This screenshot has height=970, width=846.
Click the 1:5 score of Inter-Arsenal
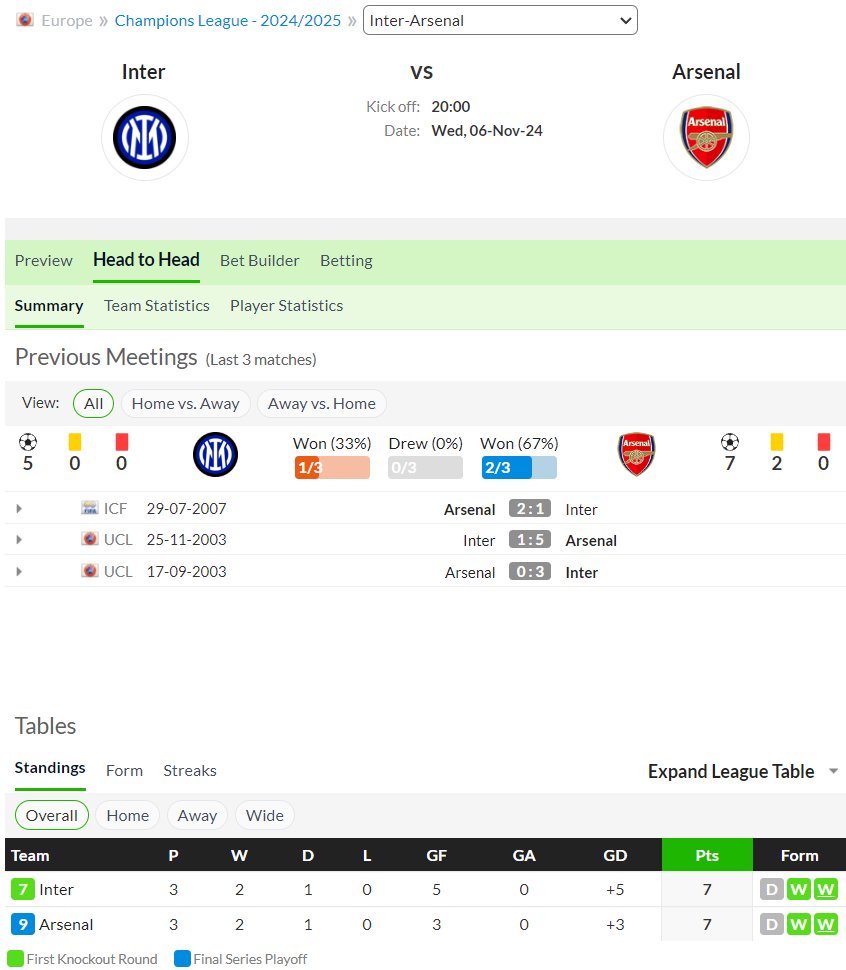point(530,539)
